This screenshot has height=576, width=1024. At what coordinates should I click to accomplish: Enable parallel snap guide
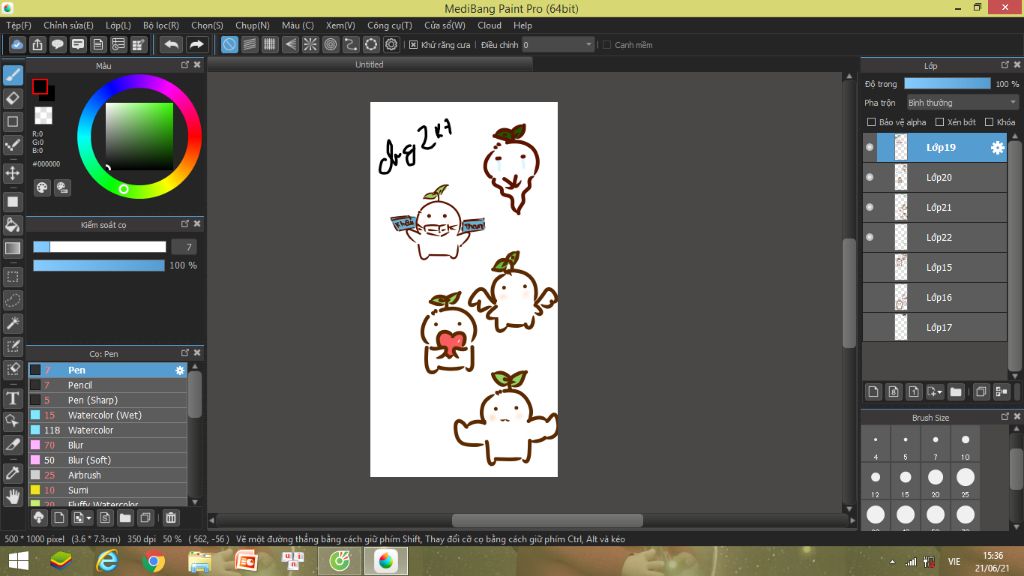tap(249, 44)
